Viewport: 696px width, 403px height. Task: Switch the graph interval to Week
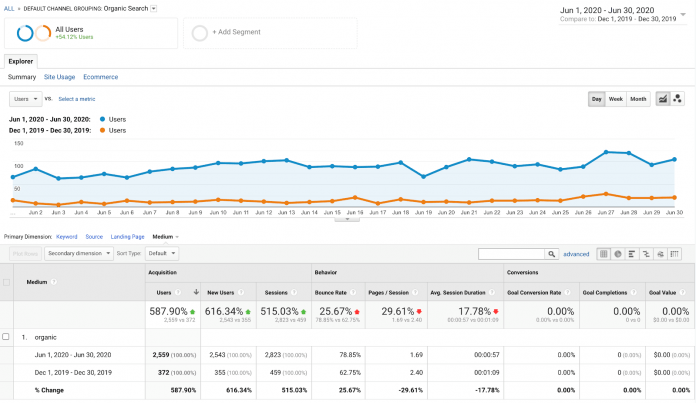click(x=616, y=99)
